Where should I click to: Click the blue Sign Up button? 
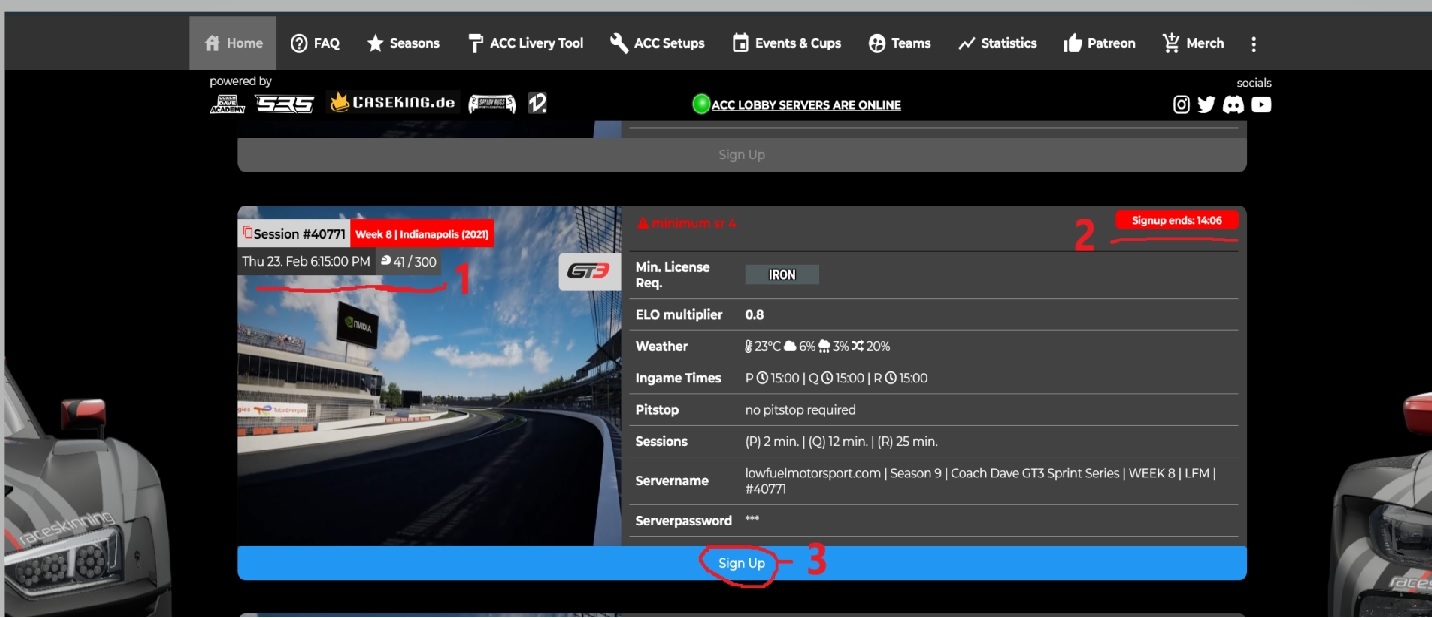coord(740,562)
